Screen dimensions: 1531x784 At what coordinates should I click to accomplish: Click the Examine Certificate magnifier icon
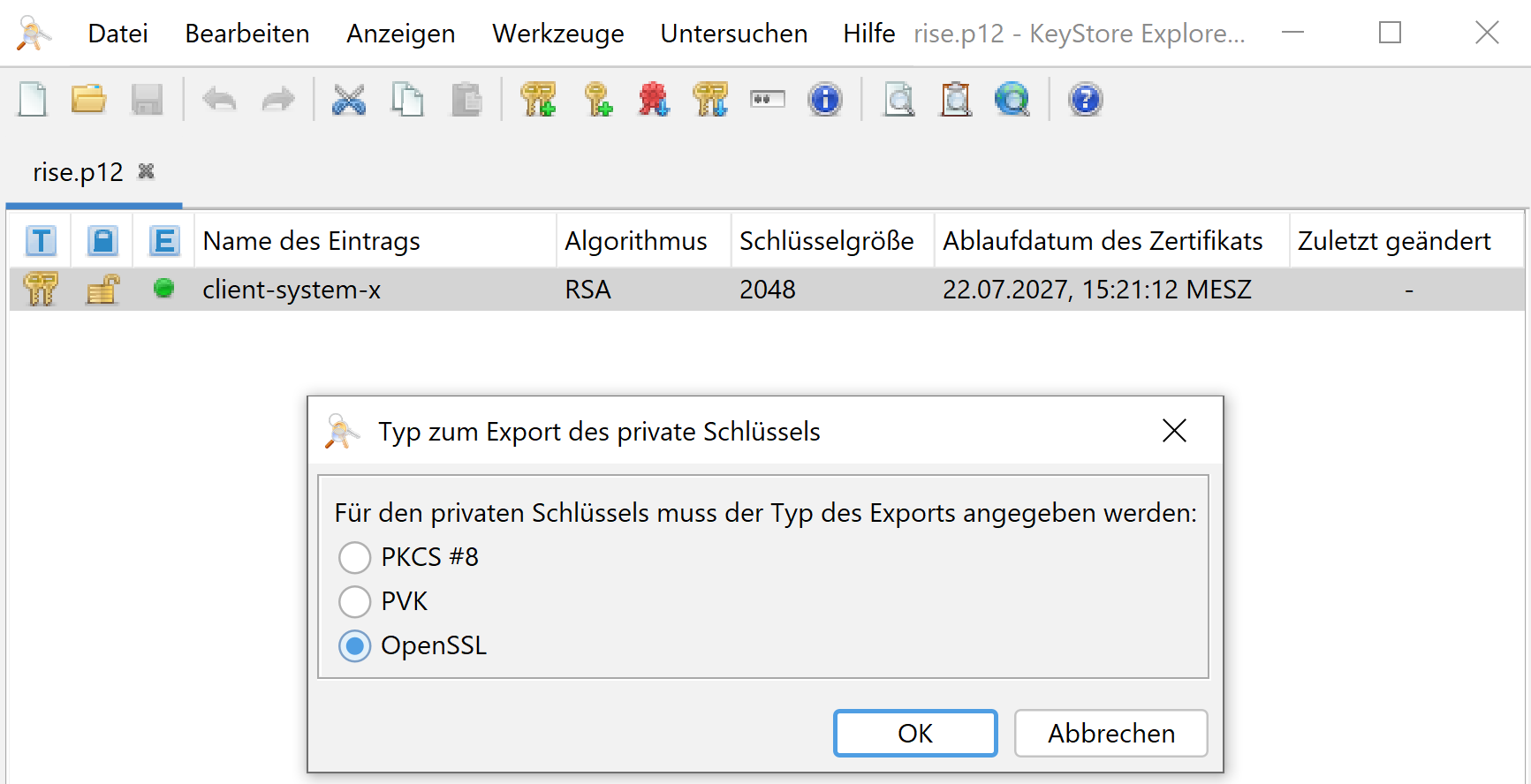click(898, 100)
